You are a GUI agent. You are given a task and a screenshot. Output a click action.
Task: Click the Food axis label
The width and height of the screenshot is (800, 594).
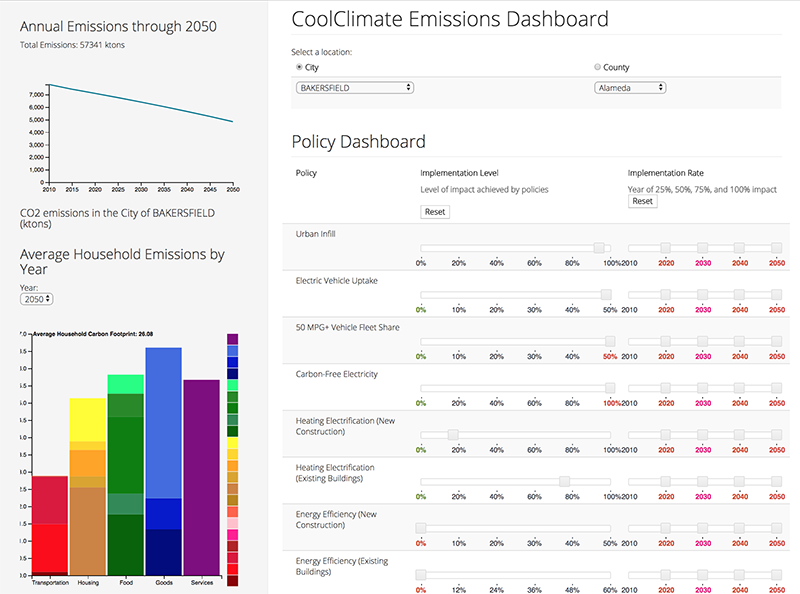126,583
